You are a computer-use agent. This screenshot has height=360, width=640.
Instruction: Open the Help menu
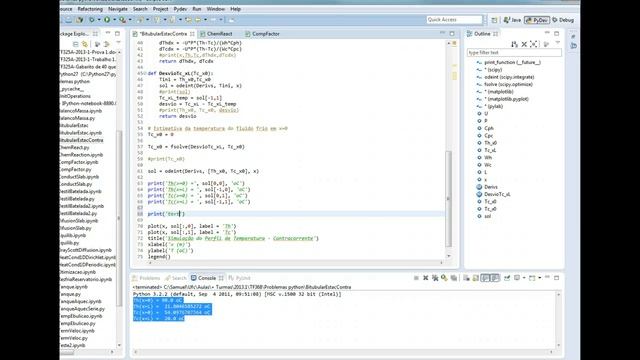(236, 9)
